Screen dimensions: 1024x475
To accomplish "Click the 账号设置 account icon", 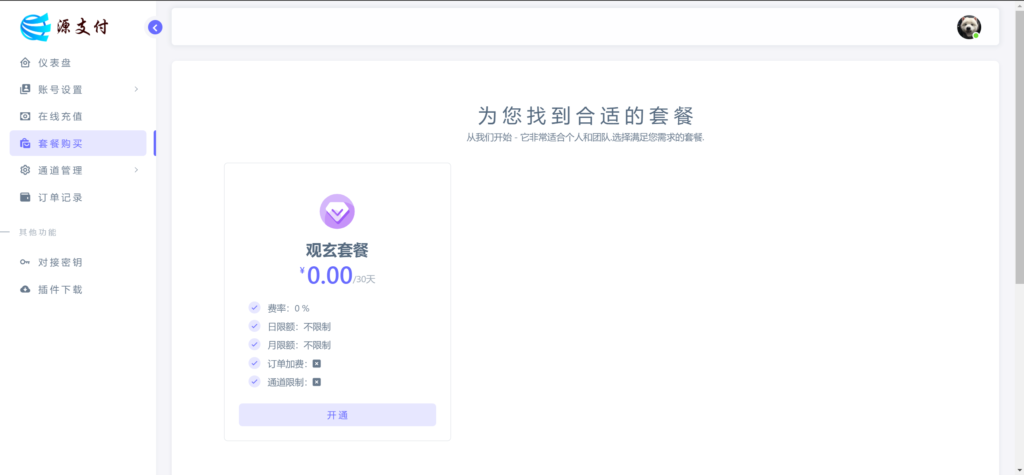I will 25,90.
